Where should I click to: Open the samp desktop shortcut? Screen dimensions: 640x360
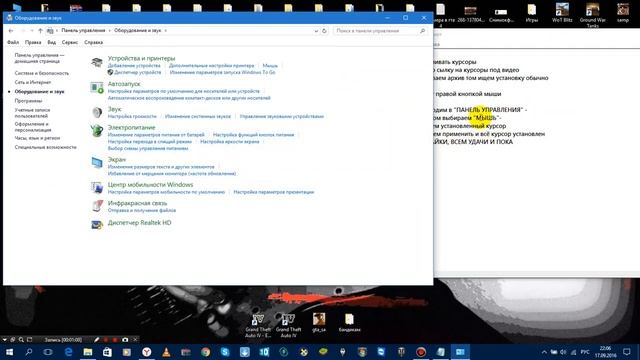623,13
